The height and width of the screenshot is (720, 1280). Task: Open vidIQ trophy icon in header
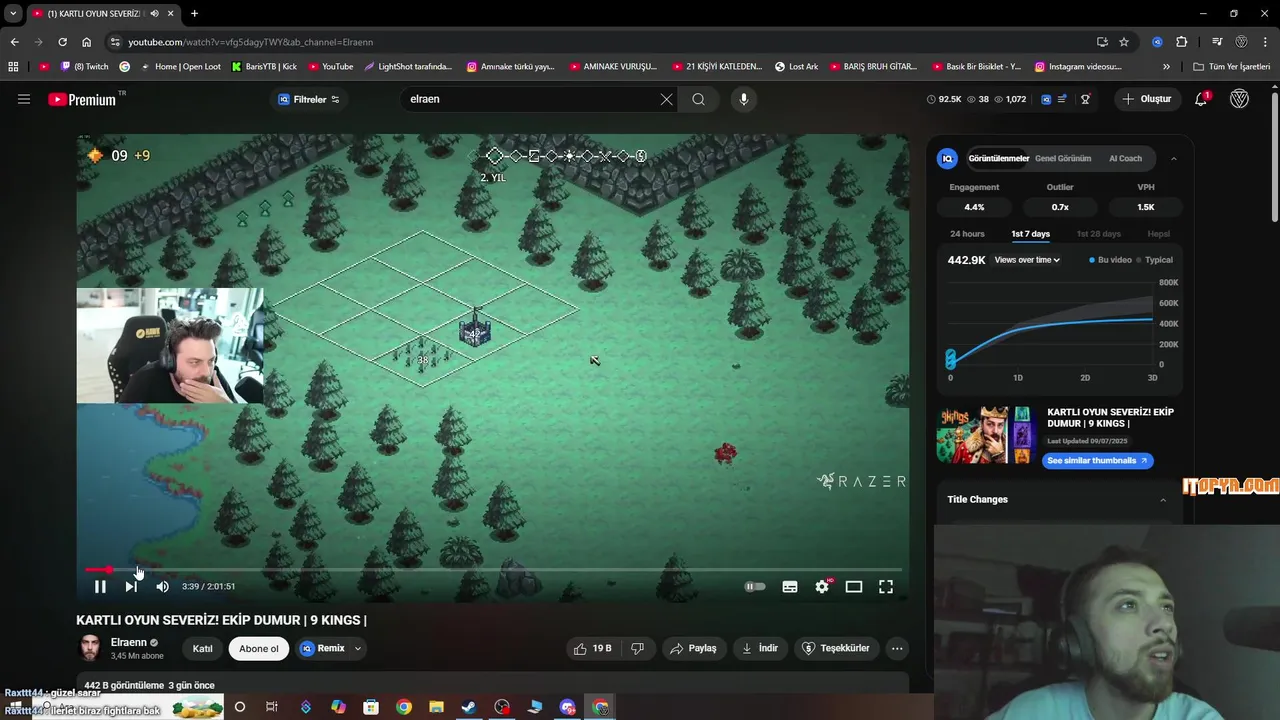pos(1085,99)
